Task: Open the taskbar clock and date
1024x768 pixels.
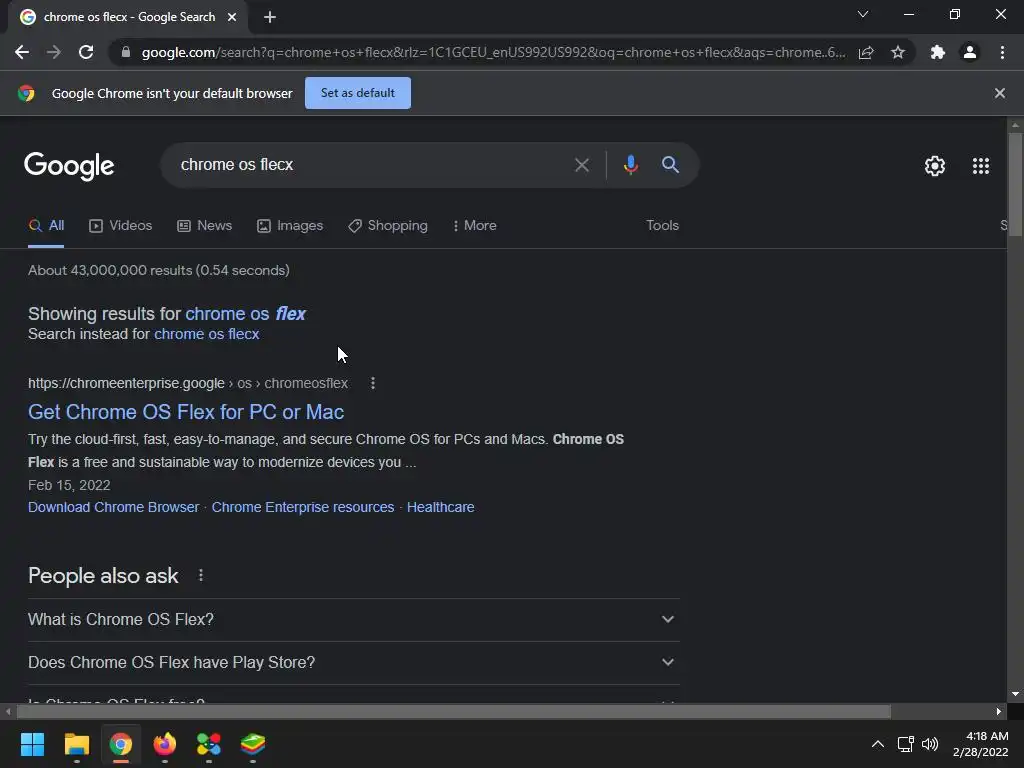Action: pos(980,744)
